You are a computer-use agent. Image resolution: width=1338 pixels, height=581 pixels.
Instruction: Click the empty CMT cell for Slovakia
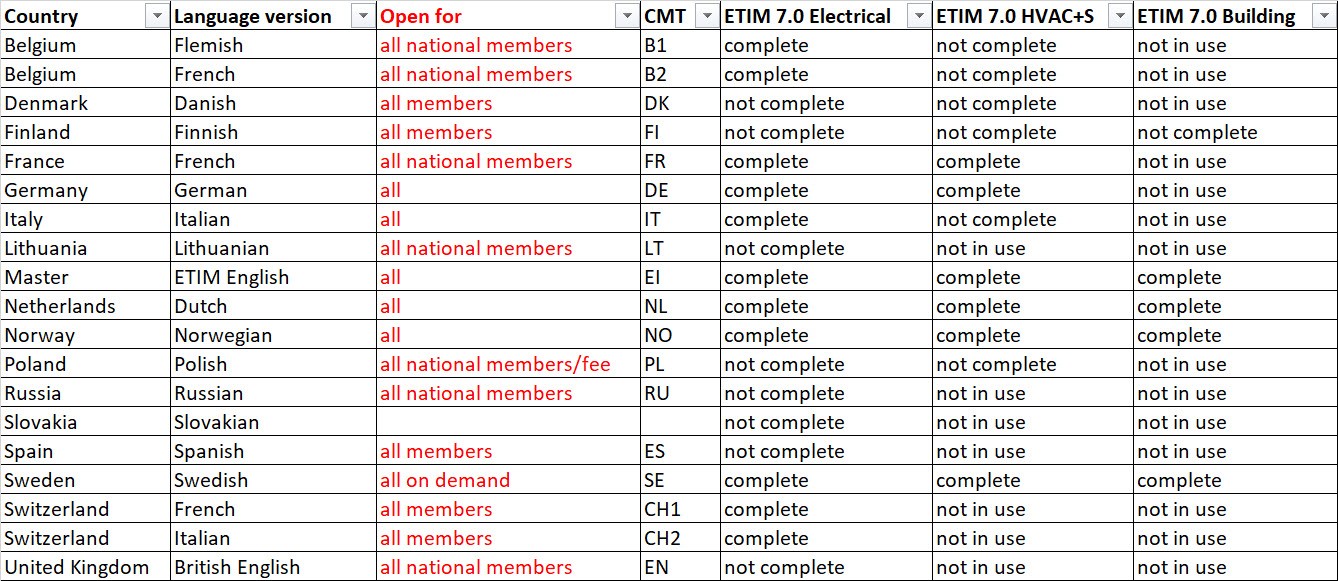point(680,422)
